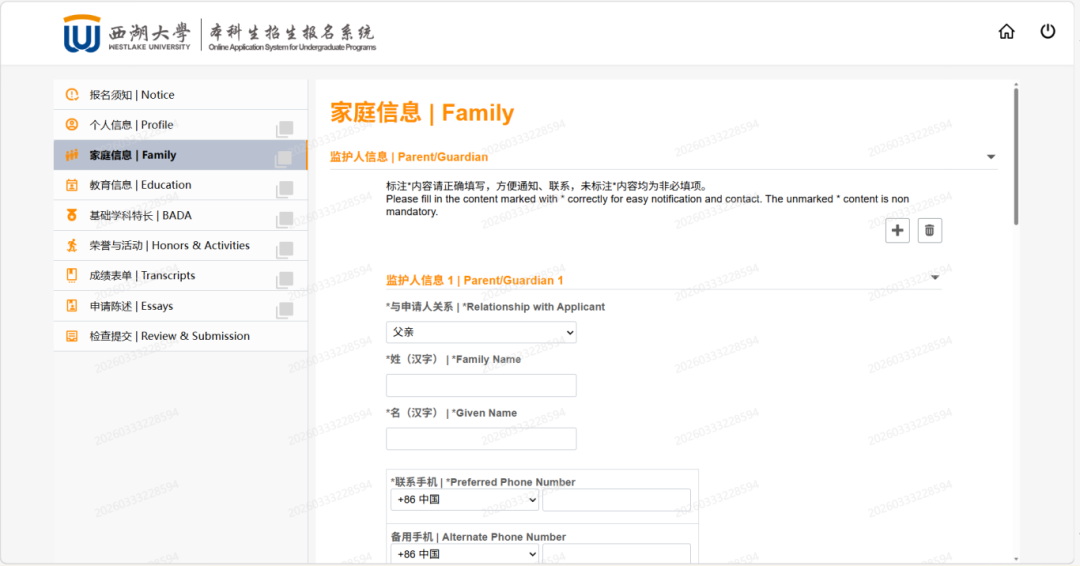Click the Profile person icon
This screenshot has width=1080, height=566.
[72, 125]
